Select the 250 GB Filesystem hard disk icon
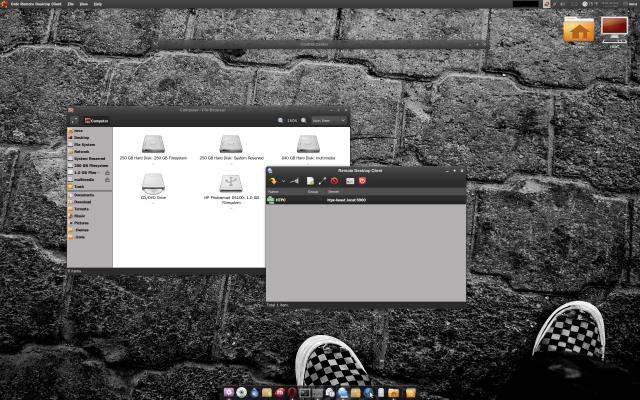Image resolution: width=640 pixels, height=400 pixels. (153, 144)
